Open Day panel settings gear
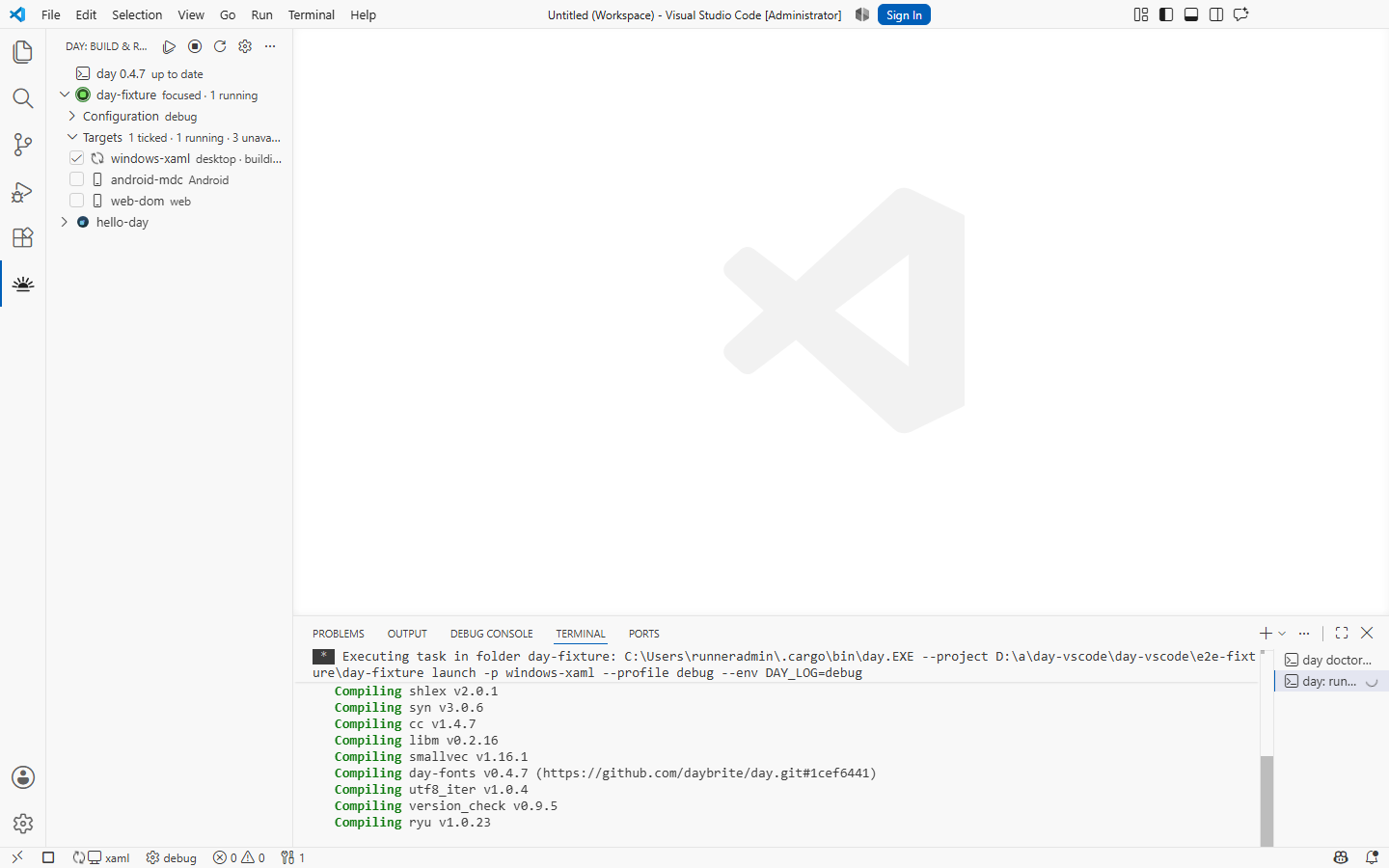The width and height of the screenshot is (1389, 868). (245, 46)
